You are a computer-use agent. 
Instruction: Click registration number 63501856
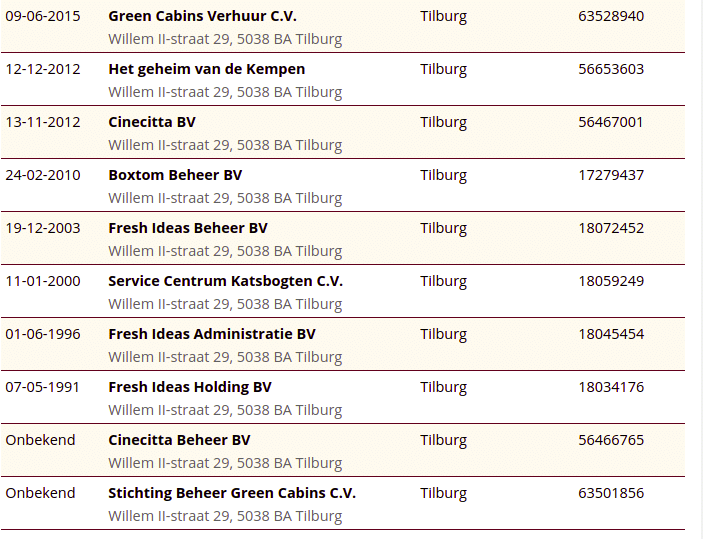(611, 493)
